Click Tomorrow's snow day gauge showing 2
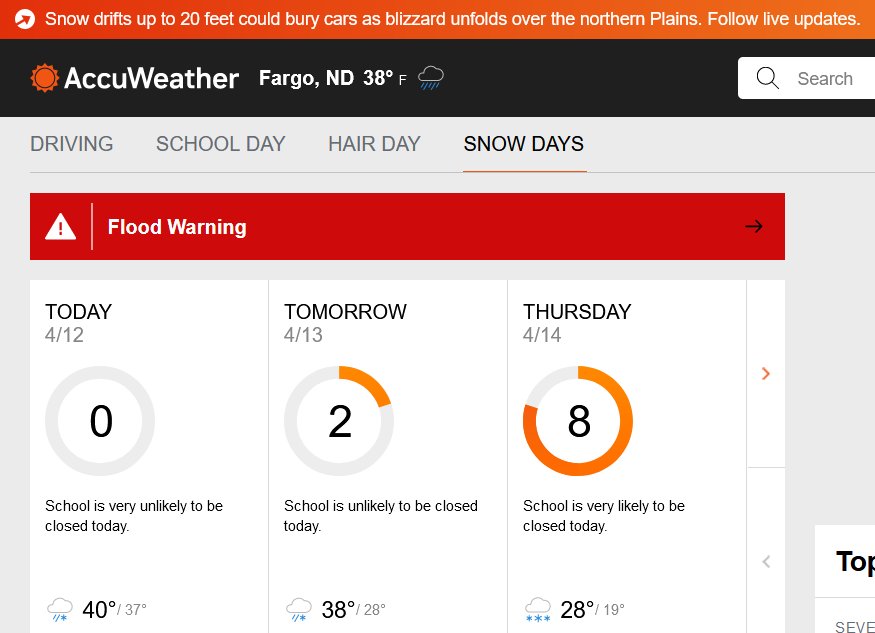875x633 pixels. [339, 421]
